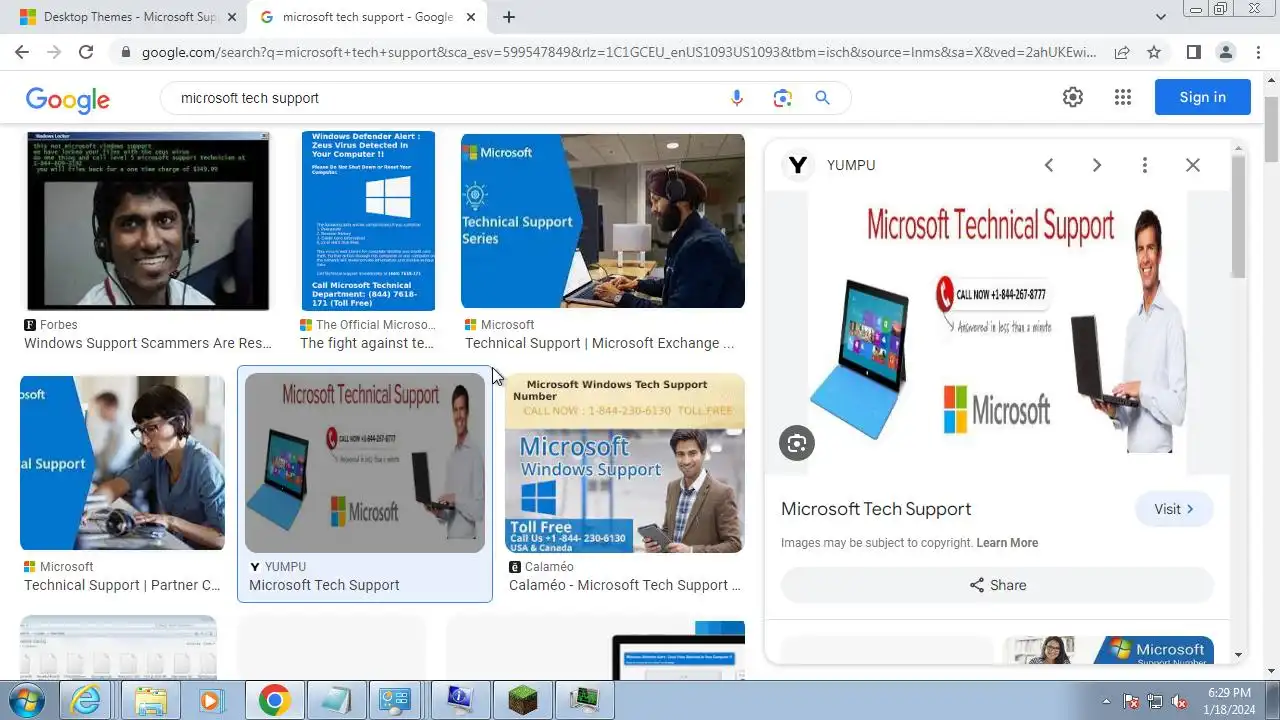
Task: Click the Windows Start orb
Action: pos(27,700)
